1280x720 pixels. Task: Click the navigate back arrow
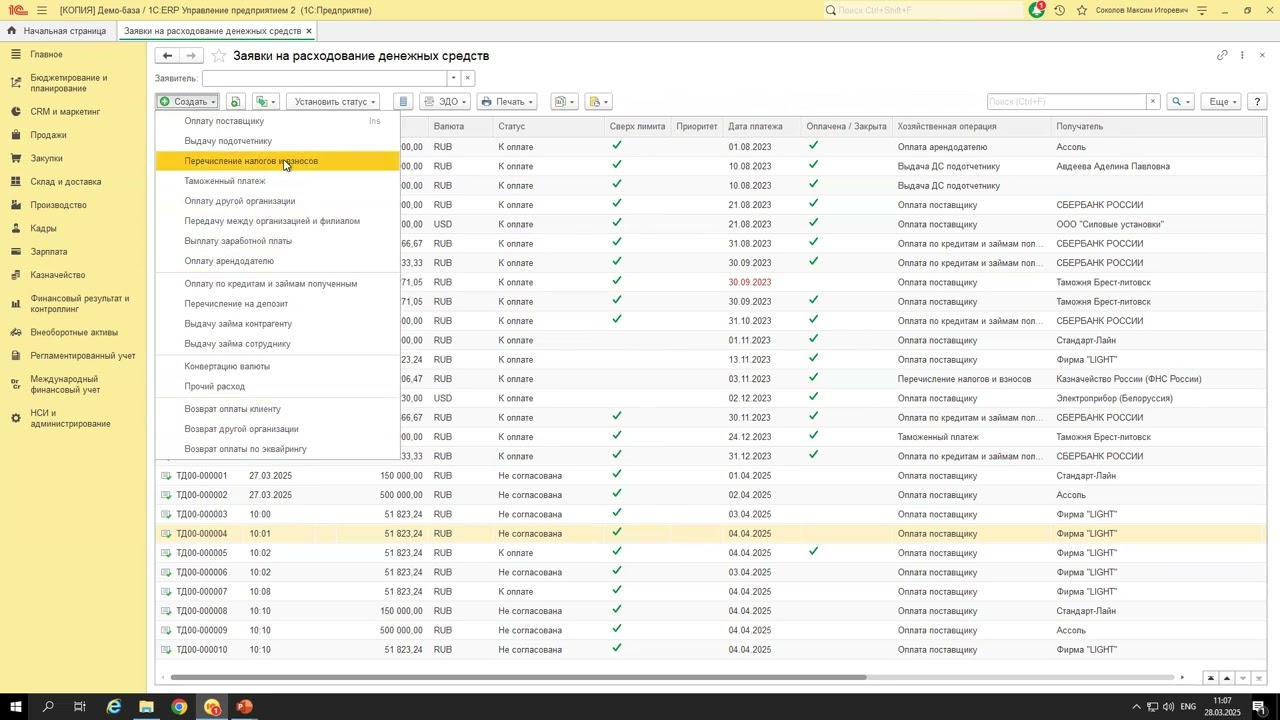pyautogui.click(x=167, y=56)
